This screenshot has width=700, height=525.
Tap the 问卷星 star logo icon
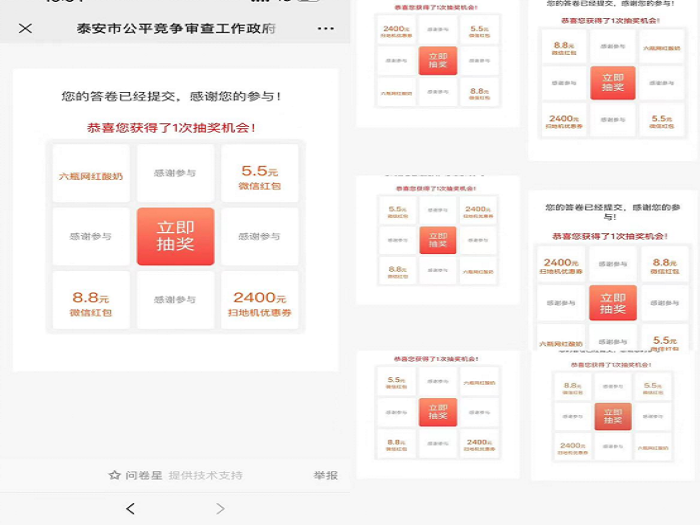tap(115, 475)
